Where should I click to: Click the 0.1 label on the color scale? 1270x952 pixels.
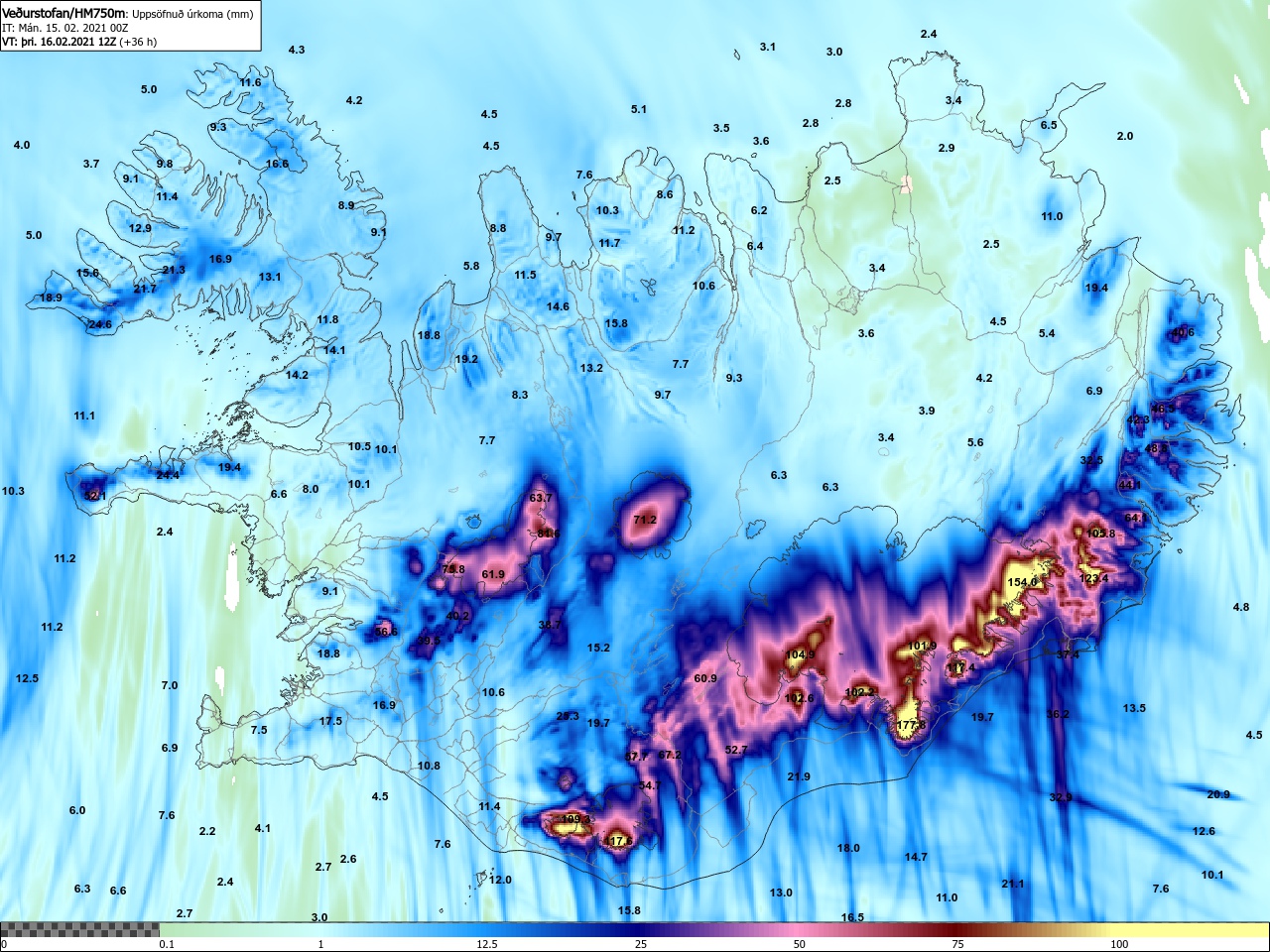(167, 944)
